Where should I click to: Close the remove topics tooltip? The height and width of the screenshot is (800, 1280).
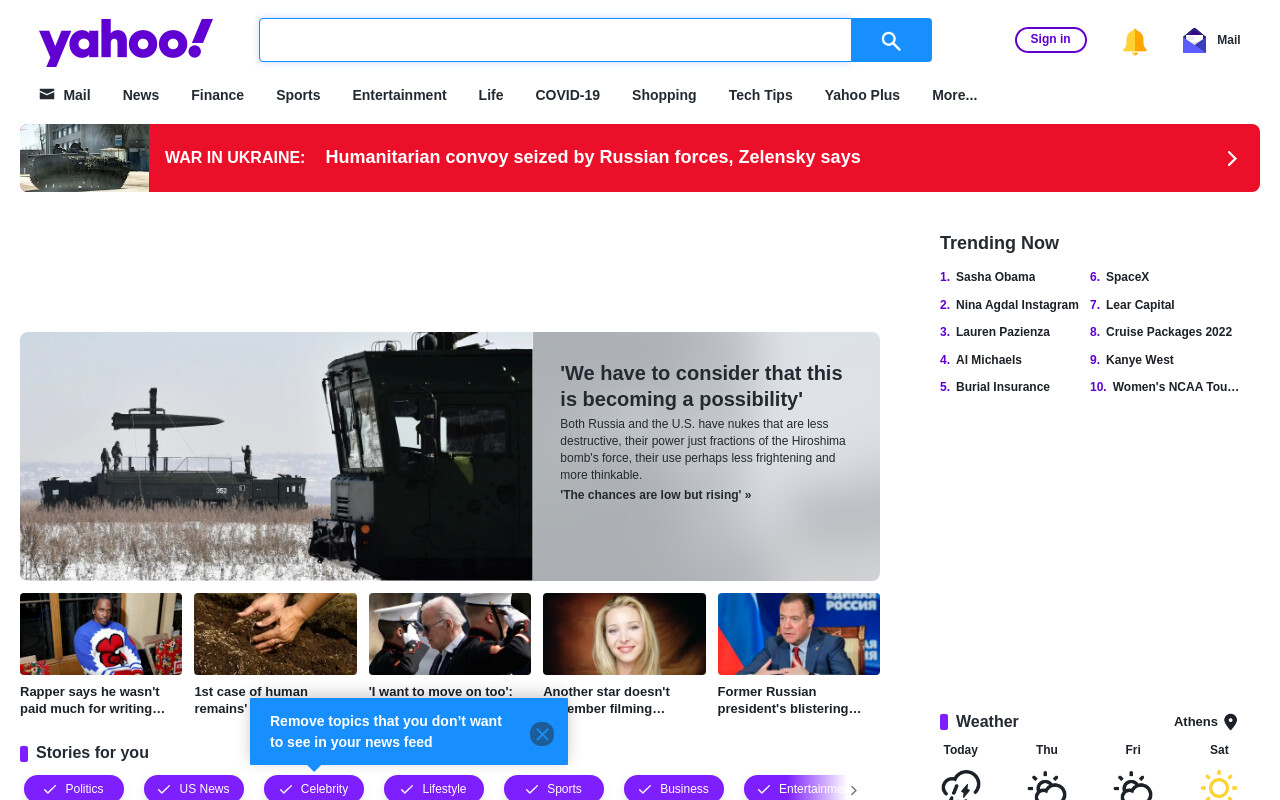(x=542, y=734)
